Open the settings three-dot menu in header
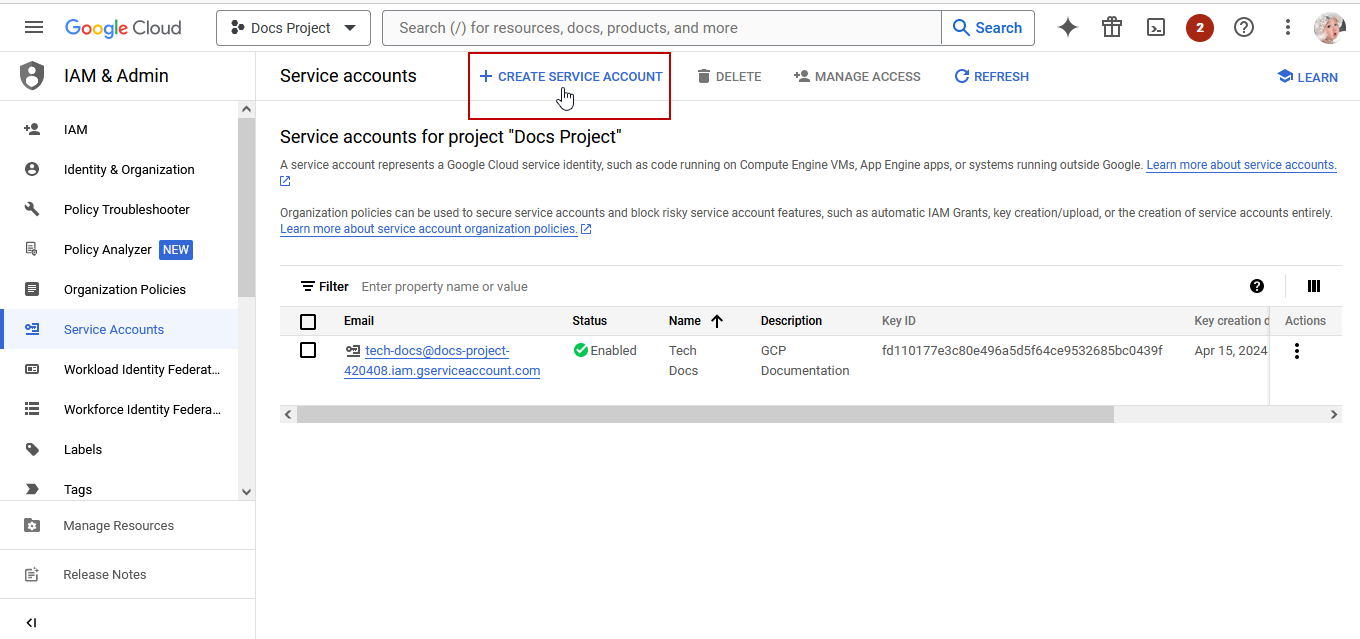Viewport: 1360px width, 639px height. 1288,27
